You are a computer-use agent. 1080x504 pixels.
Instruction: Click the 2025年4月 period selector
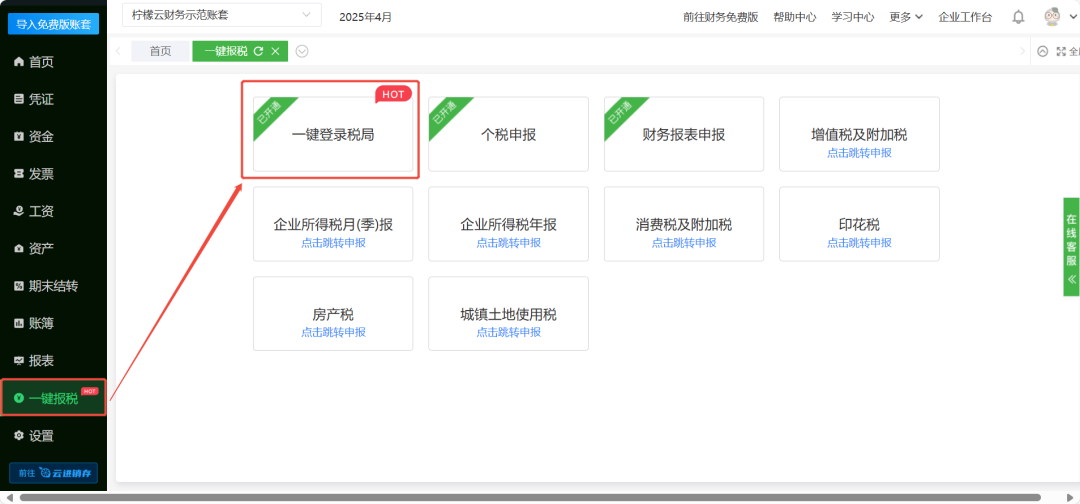click(x=366, y=17)
